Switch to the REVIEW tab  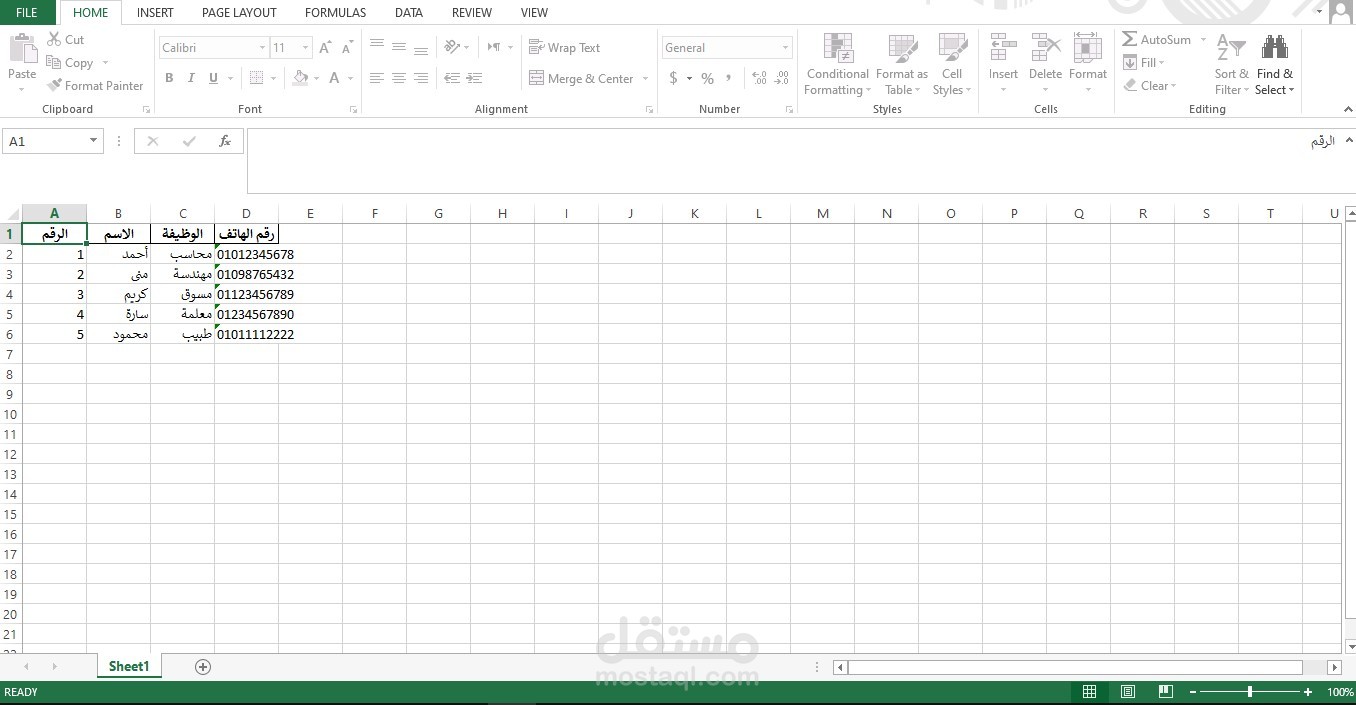pyautogui.click(x=471, y=13)
